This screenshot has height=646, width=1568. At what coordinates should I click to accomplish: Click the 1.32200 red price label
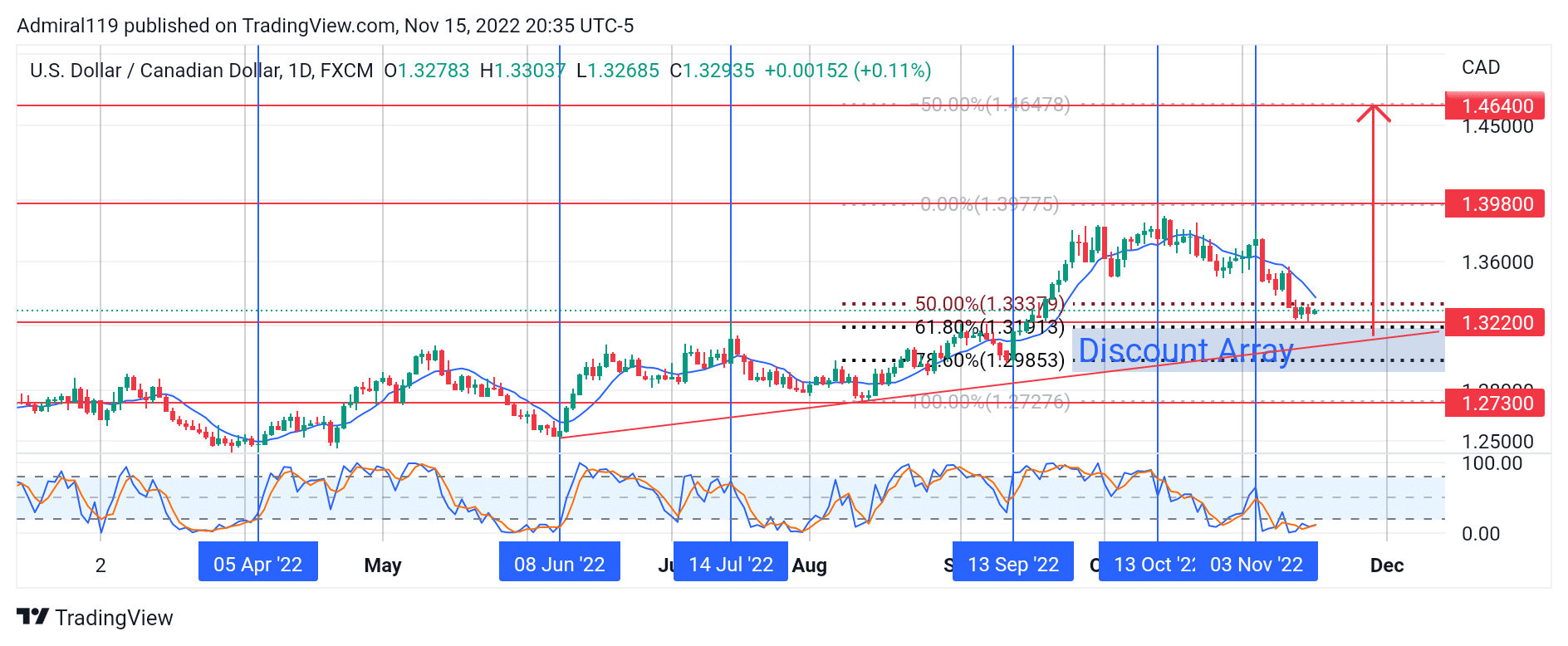point(1494,322)
